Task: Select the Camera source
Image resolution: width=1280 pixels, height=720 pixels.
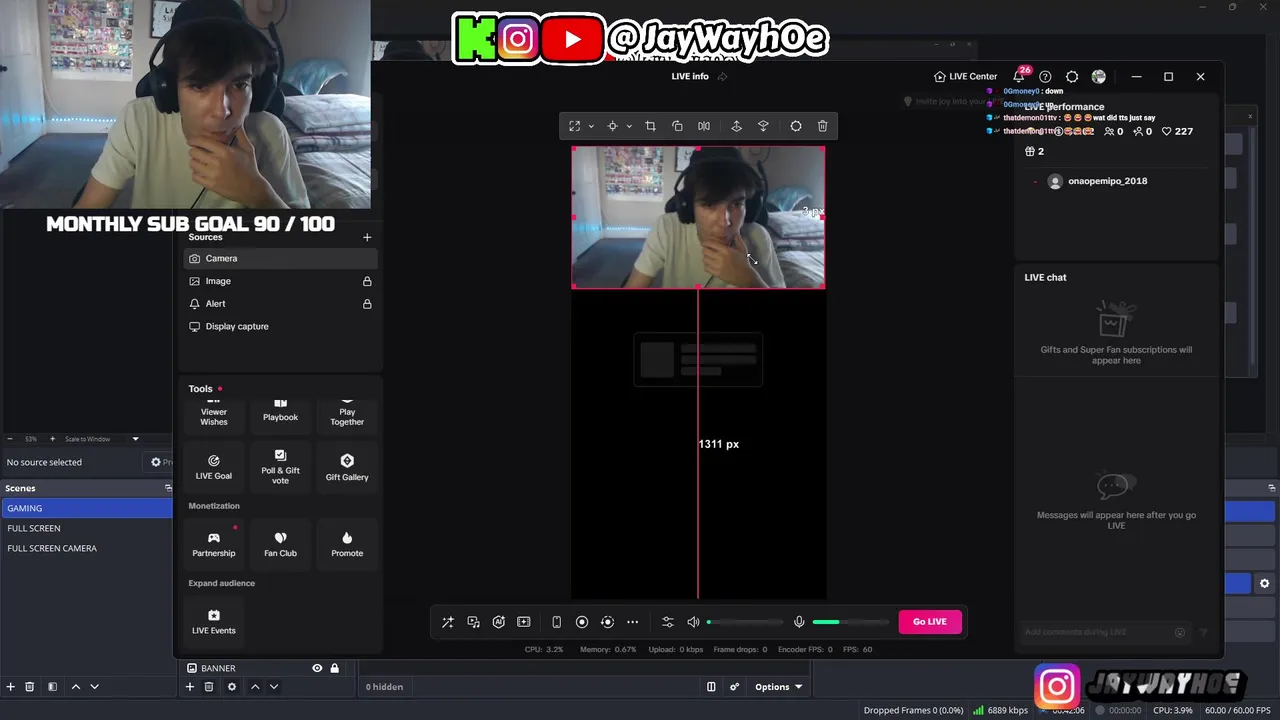Action: (281, 258)
